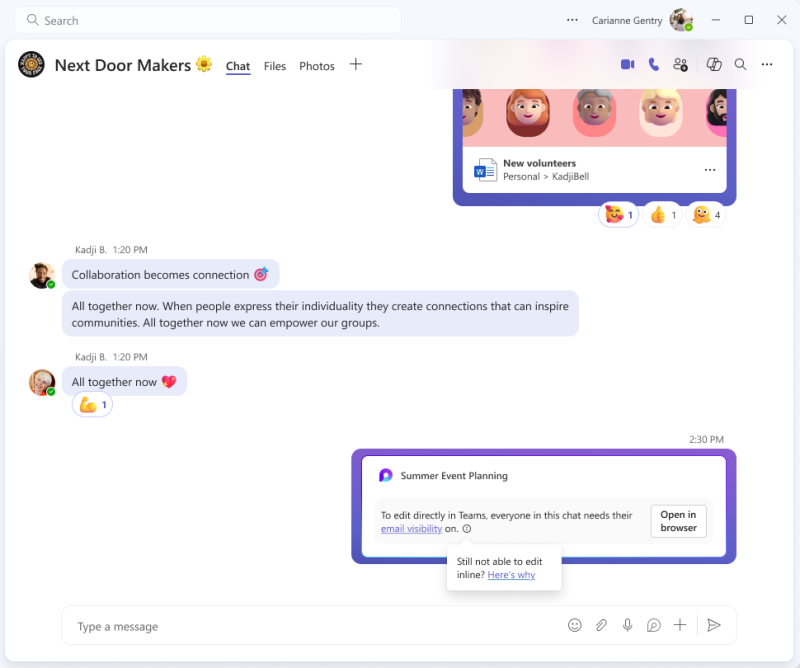Expand more chat options ellipsis in header
Screen dimensions: 800x668
[x=767, y=64]
